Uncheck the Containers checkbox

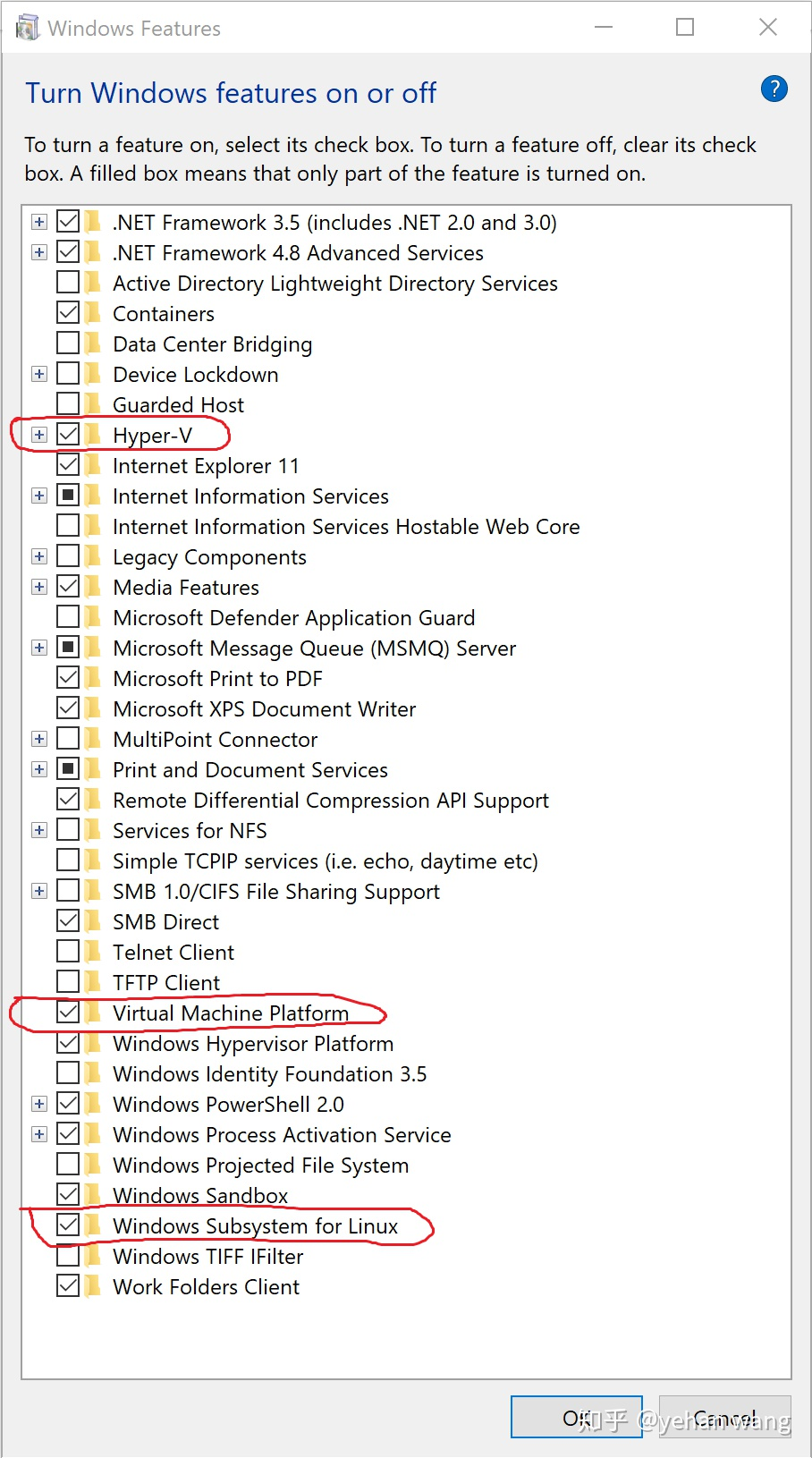pyautogui.click(x=68, y=313)
